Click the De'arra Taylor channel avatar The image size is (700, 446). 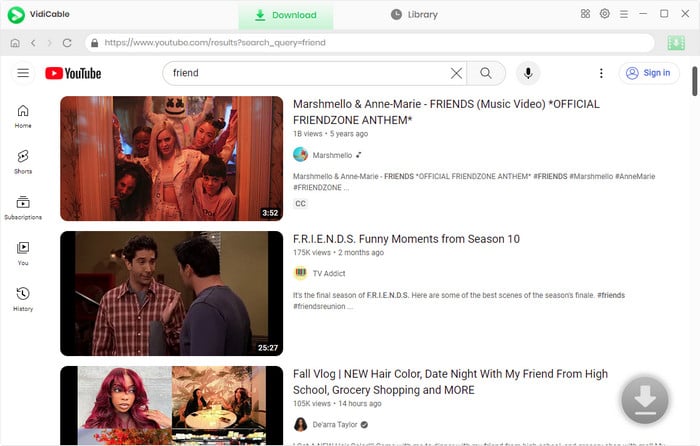pyautogui.click(x=300, y=425)
